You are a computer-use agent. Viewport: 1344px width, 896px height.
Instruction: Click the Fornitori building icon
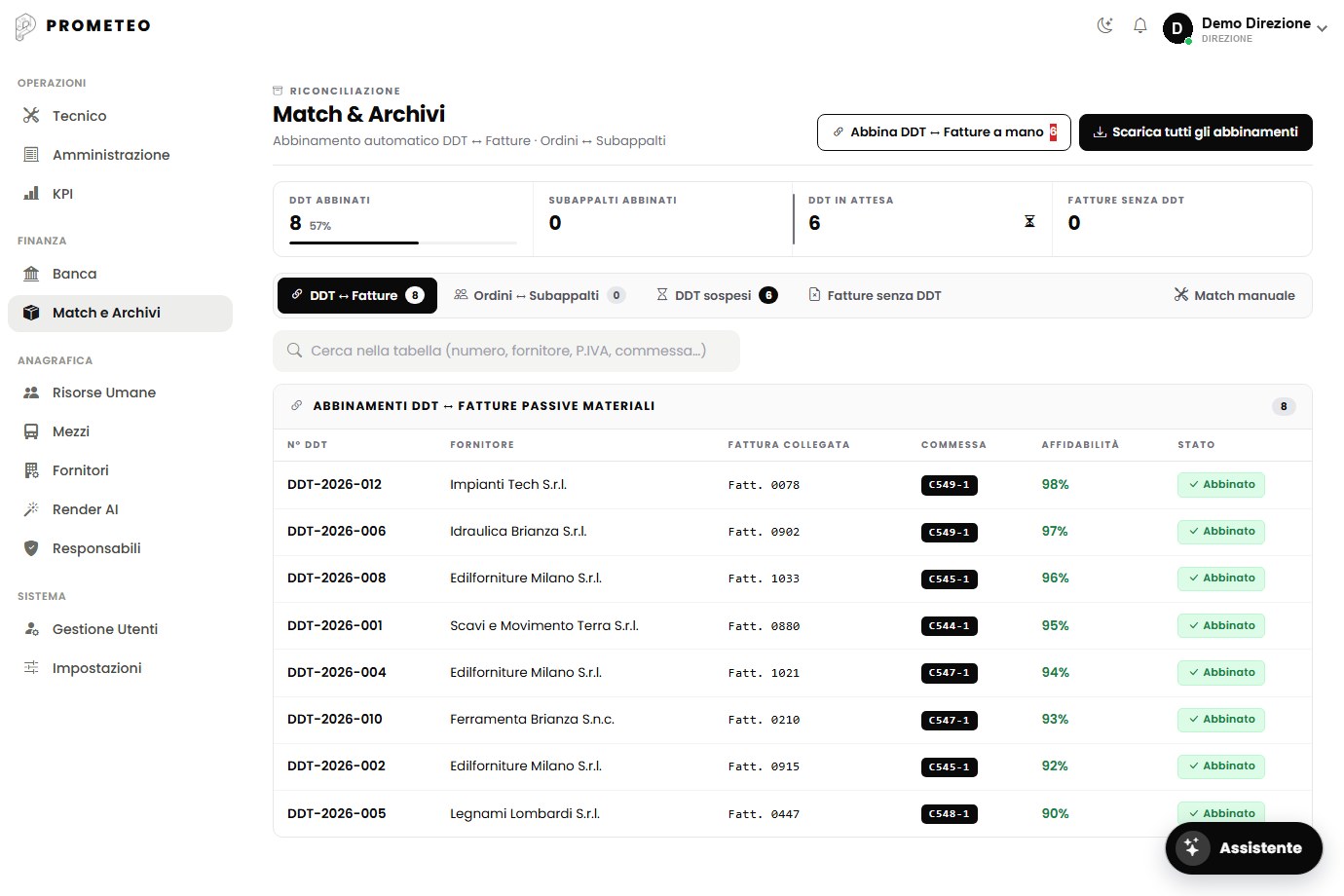click(31, 470)
